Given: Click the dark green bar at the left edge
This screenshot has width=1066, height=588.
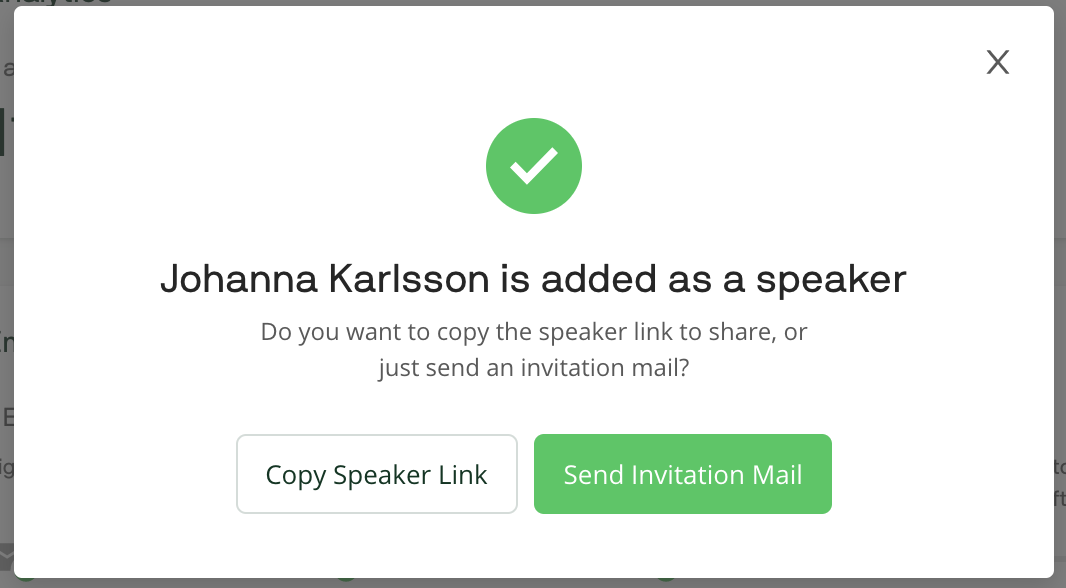Looking at the screenshot, I should (2, 131).
